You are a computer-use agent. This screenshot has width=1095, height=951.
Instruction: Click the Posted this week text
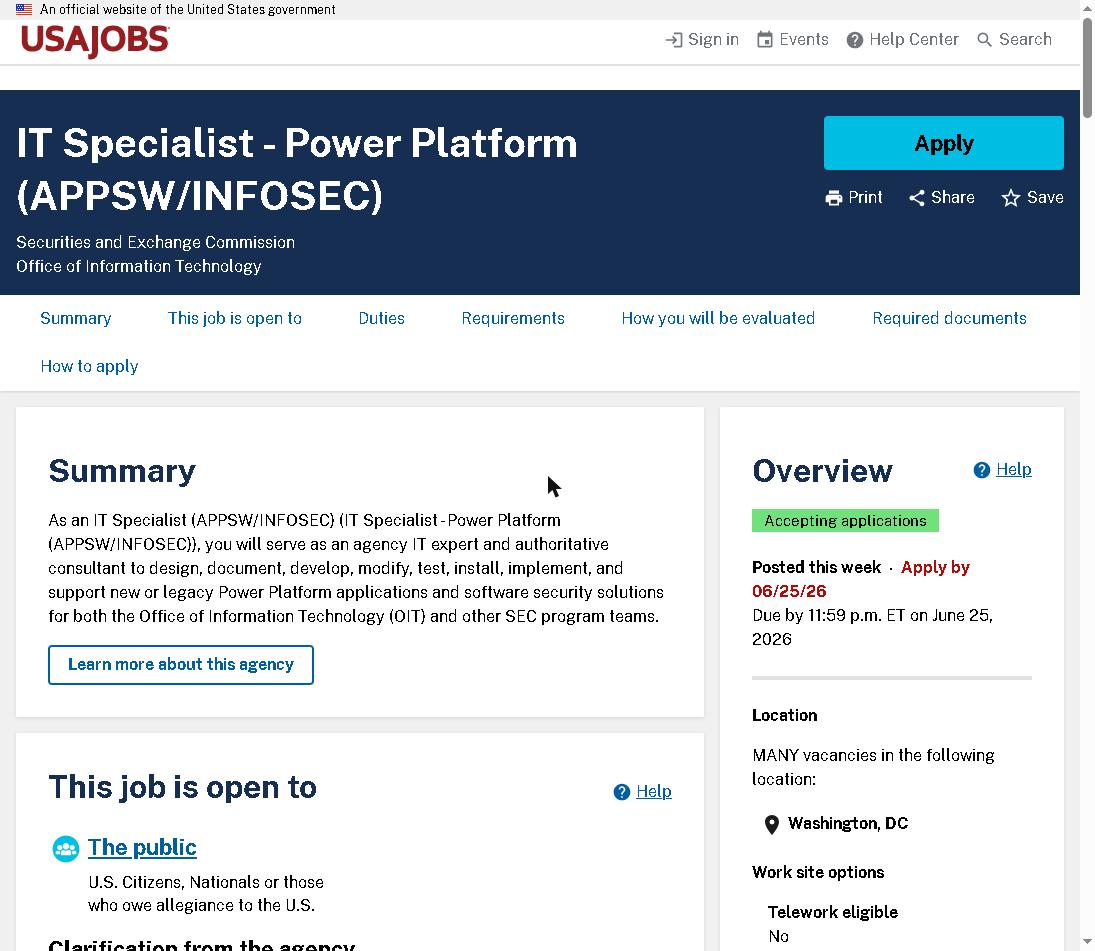816,568
